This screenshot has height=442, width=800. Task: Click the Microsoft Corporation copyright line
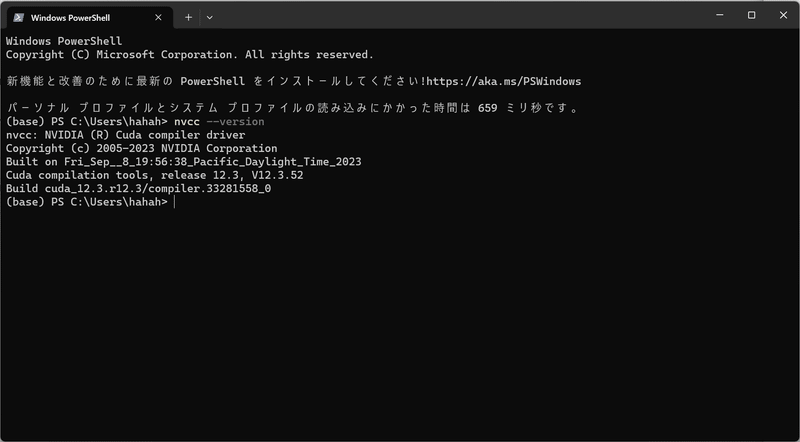190,55
